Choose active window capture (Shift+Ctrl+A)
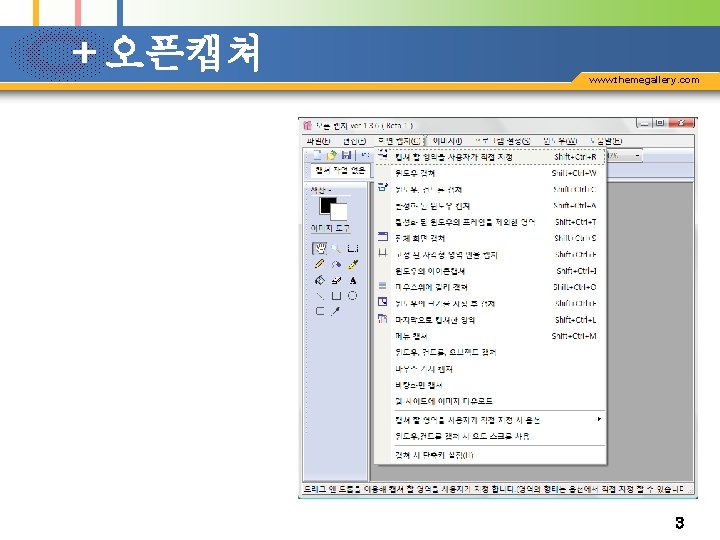Screen dimensions: 720x540 pos(490,206)
